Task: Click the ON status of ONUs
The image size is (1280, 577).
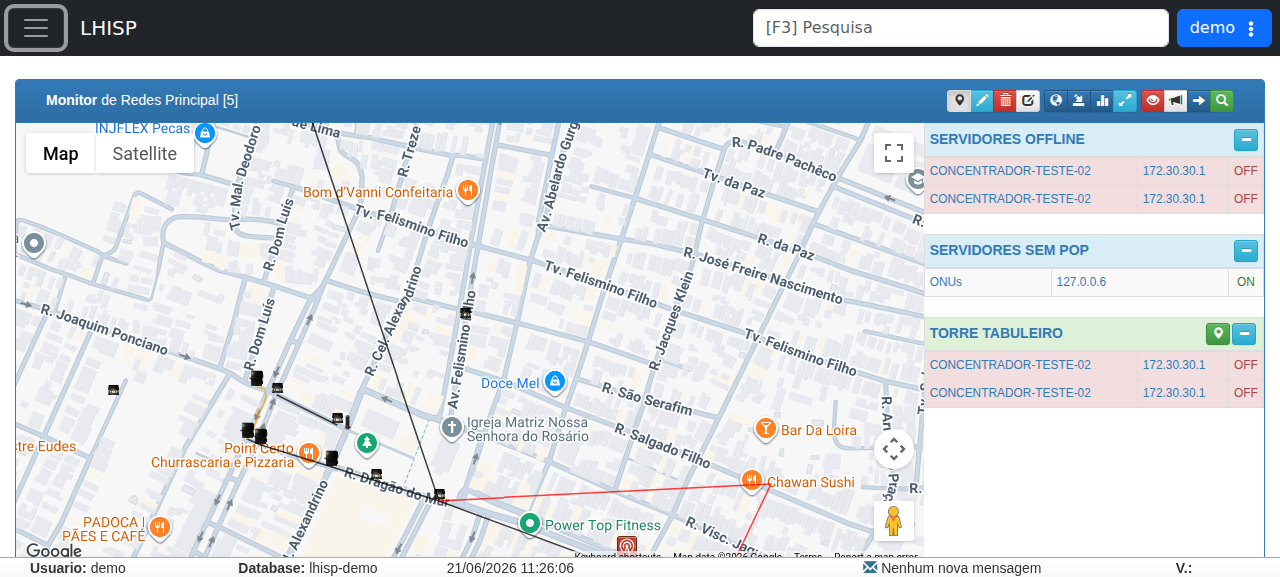Action: [x=1245, y=282]
